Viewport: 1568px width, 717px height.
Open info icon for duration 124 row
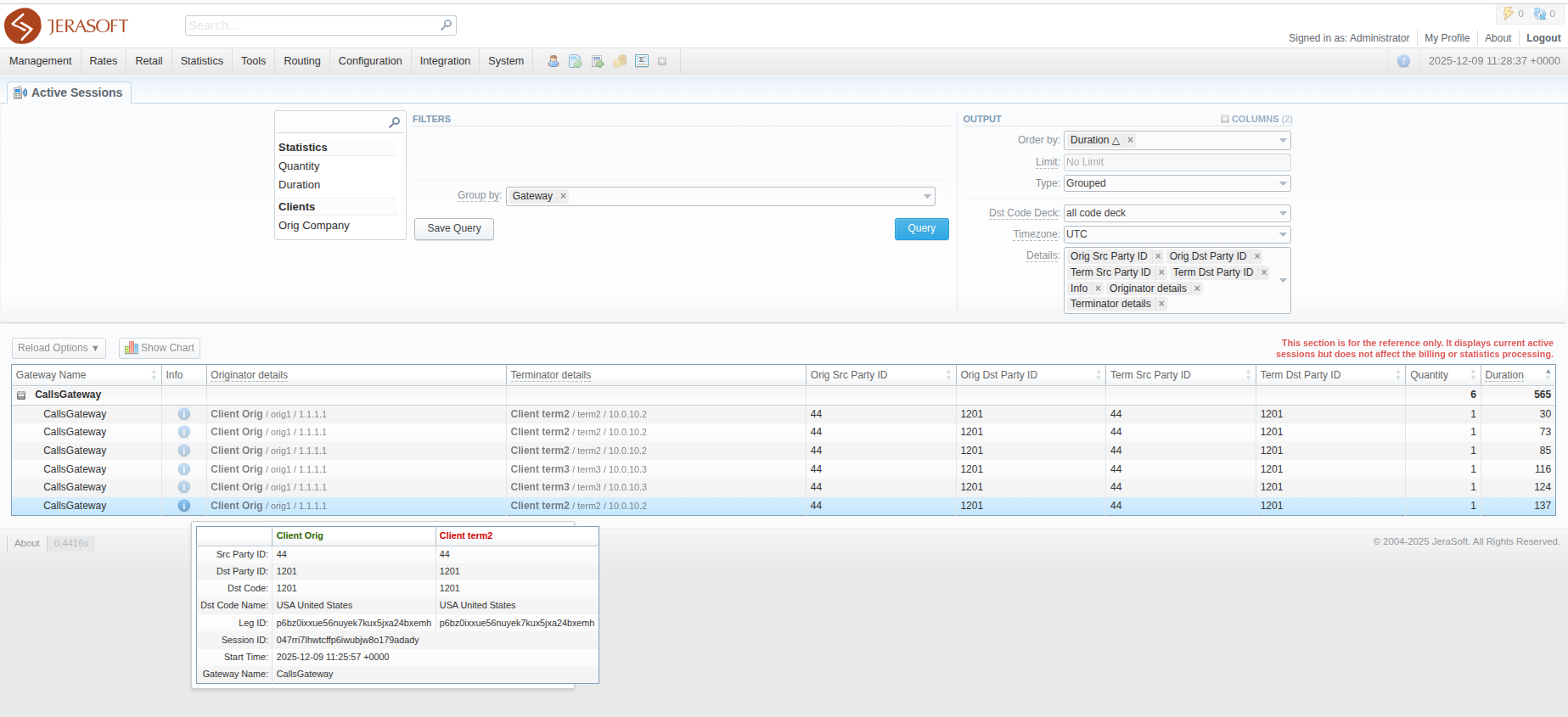coord(183,487)
